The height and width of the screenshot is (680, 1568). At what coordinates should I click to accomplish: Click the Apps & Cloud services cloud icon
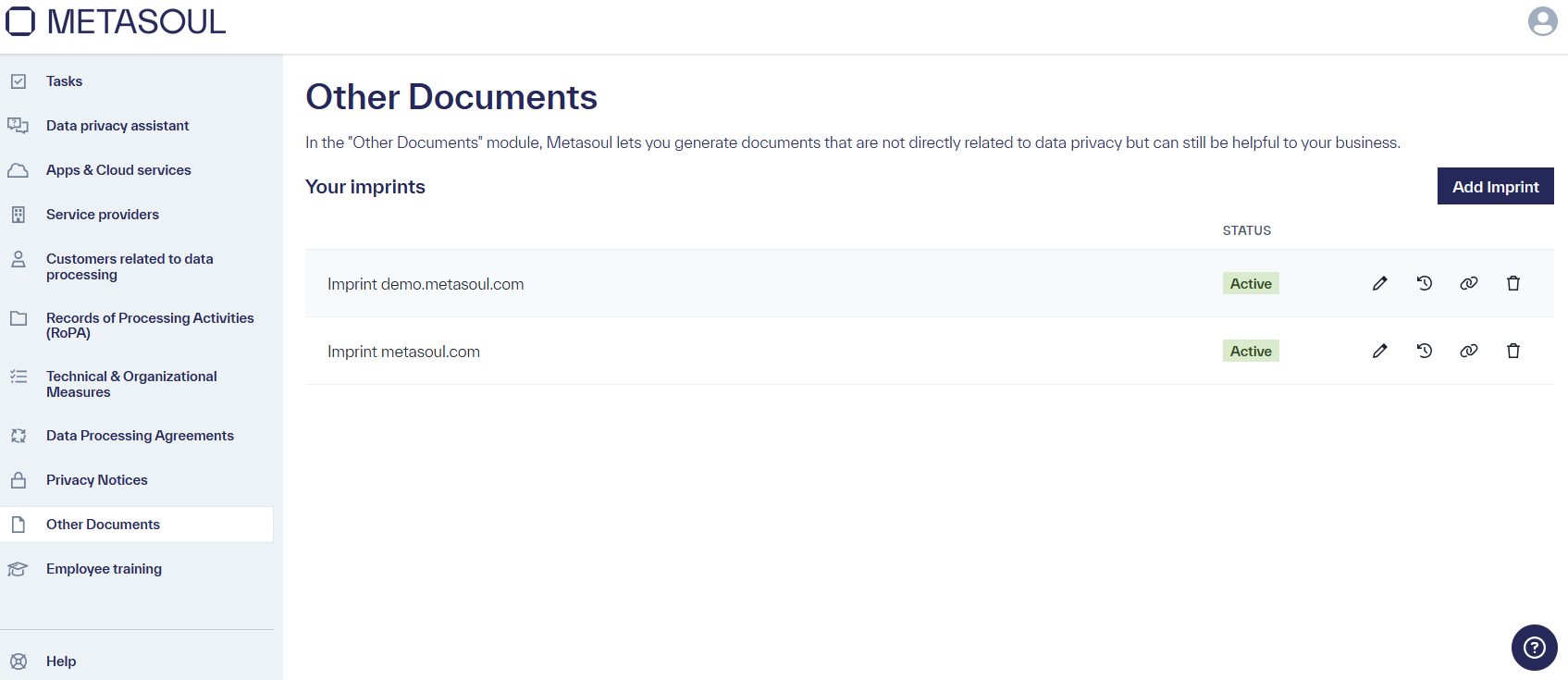tap(19, 170)
